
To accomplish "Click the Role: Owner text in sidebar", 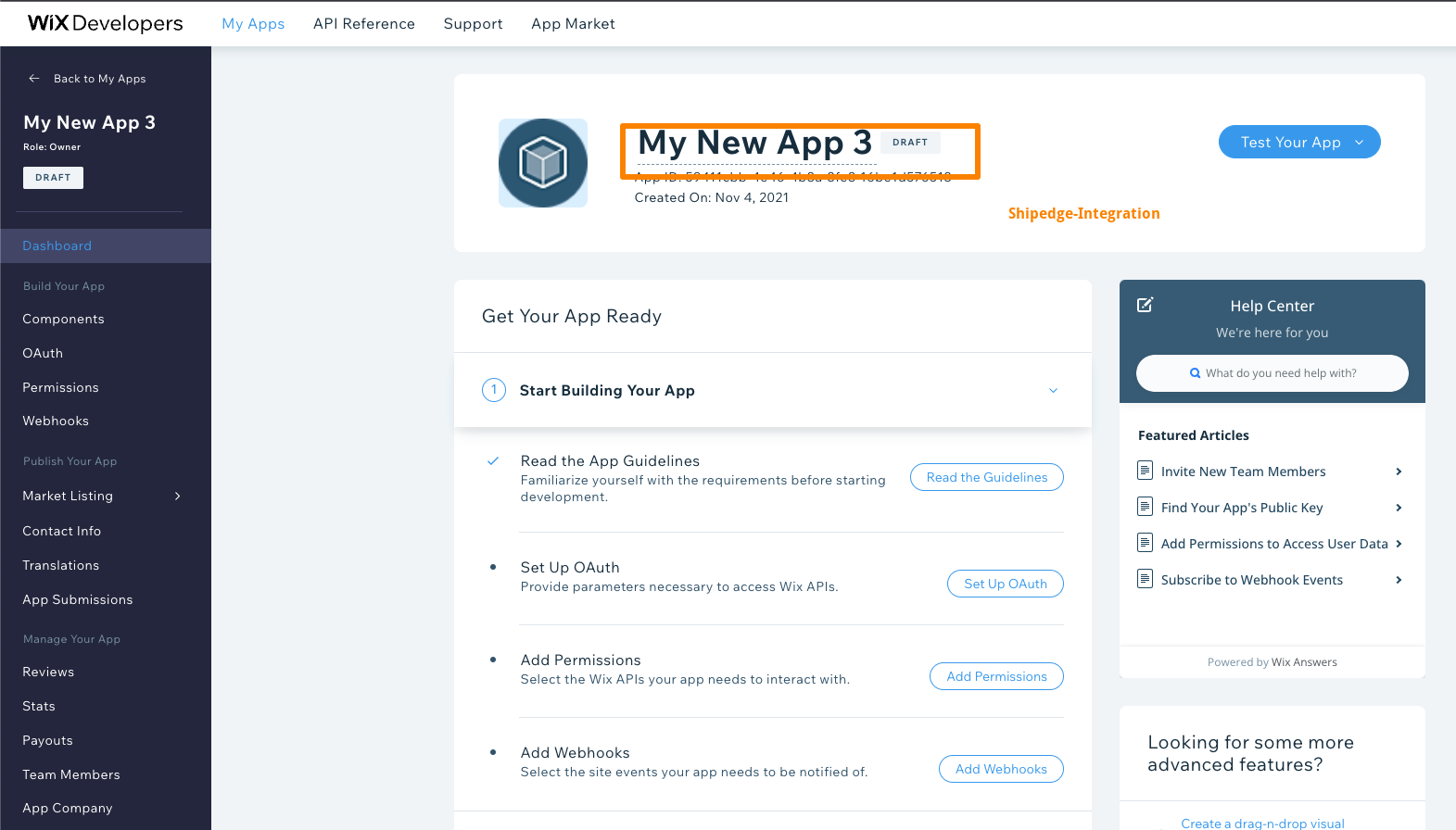I will 52,147.
